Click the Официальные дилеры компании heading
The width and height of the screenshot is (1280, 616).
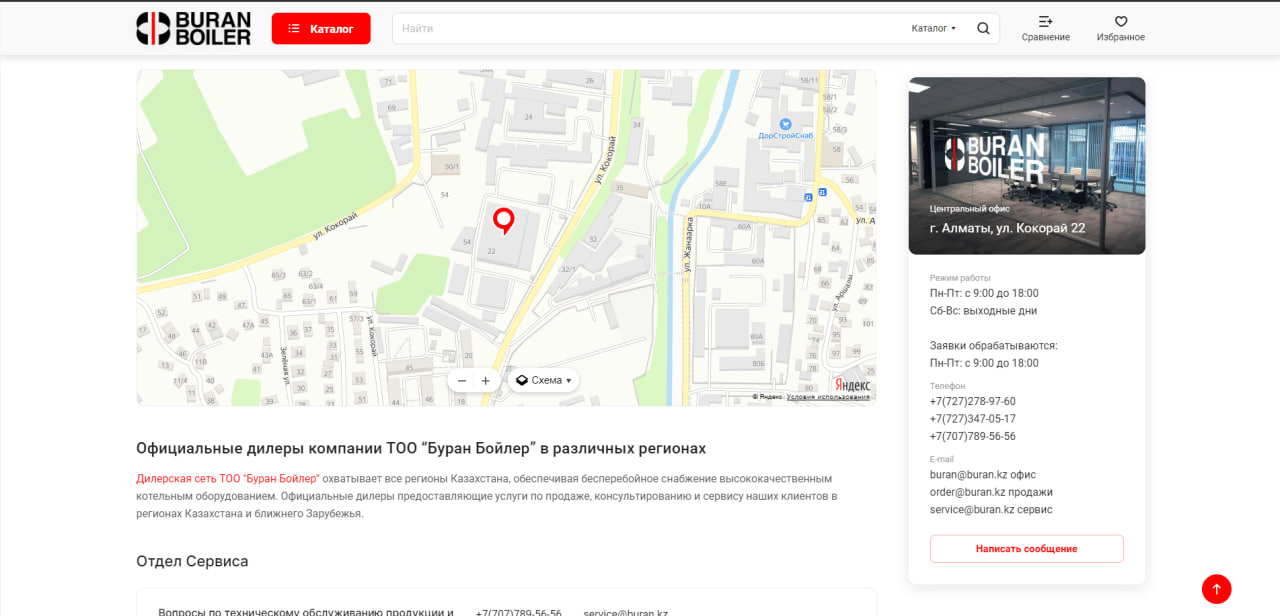tap(421, 448)
